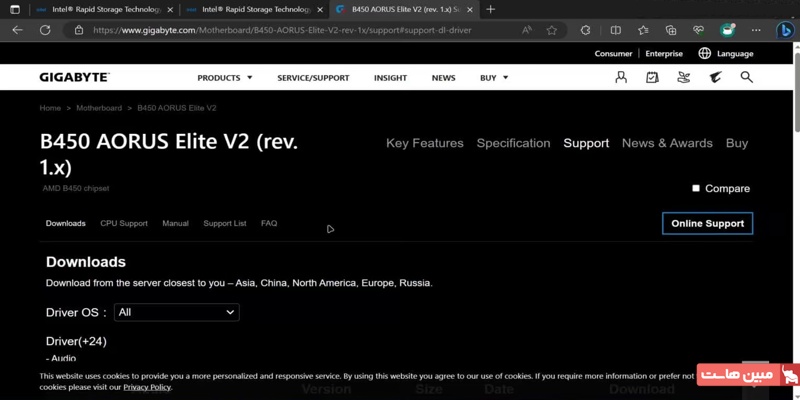Tick the Compare checkbox
This screenshot has height=400, width=800.
[696, 188]
